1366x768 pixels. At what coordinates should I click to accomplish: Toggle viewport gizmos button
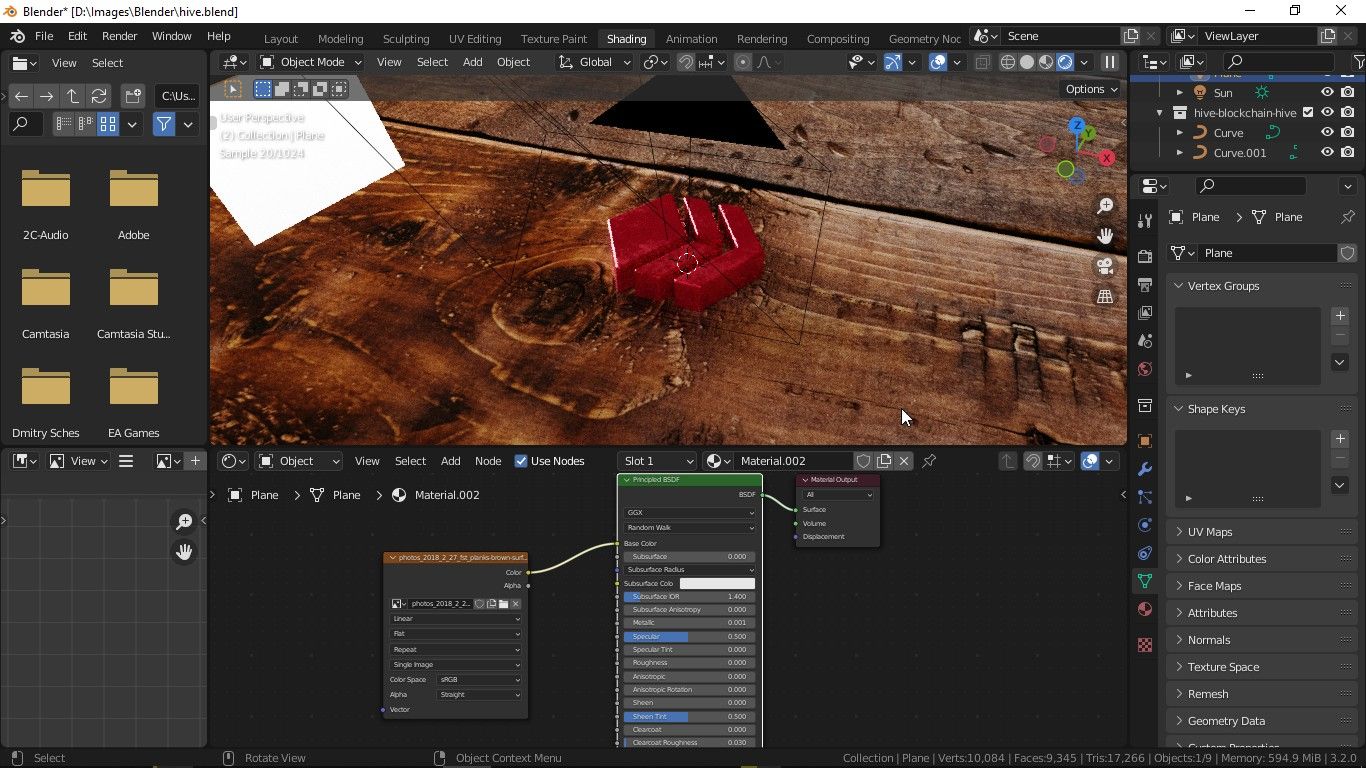click(x=892, y=62)
